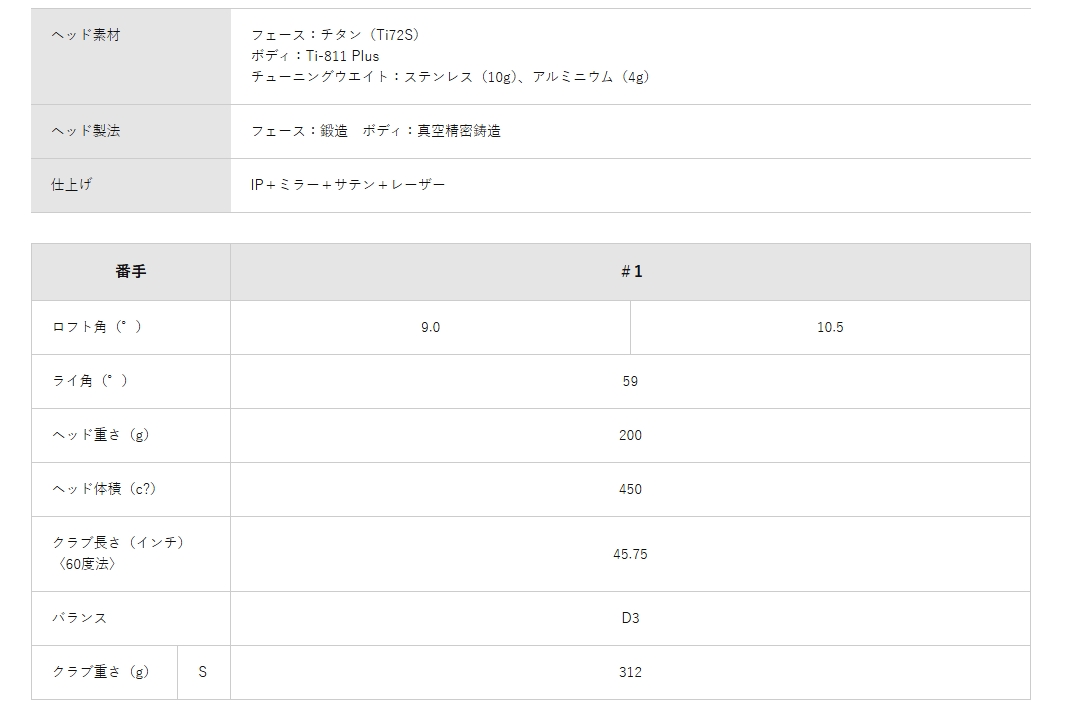Viewport: 1084px width, 706px height.
Task: Click the ボディ：Ti-811 Plus text line
Action: point(315,56)
